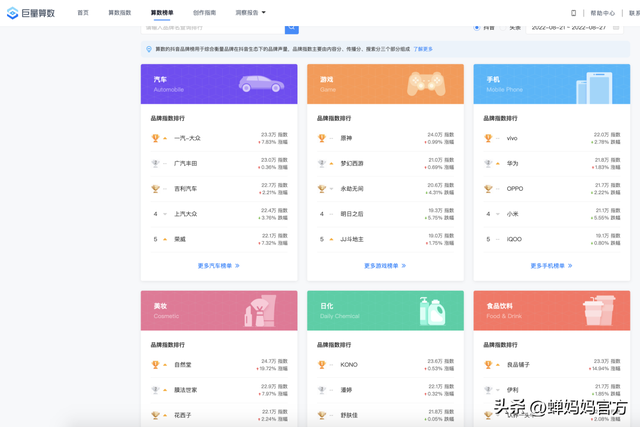The height and width of the screenshot is (427, 640).
Task: Click the gold trophy next to KONO
Action: (322, 365)
